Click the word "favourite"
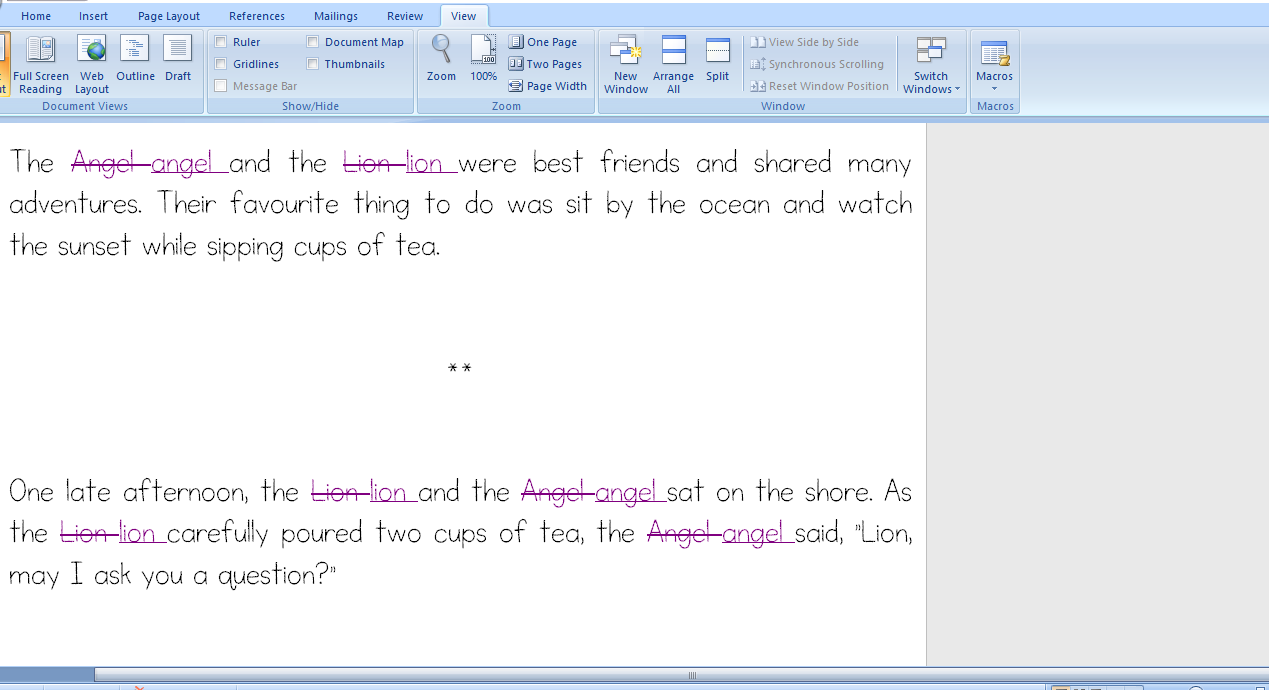 [285, 204]
